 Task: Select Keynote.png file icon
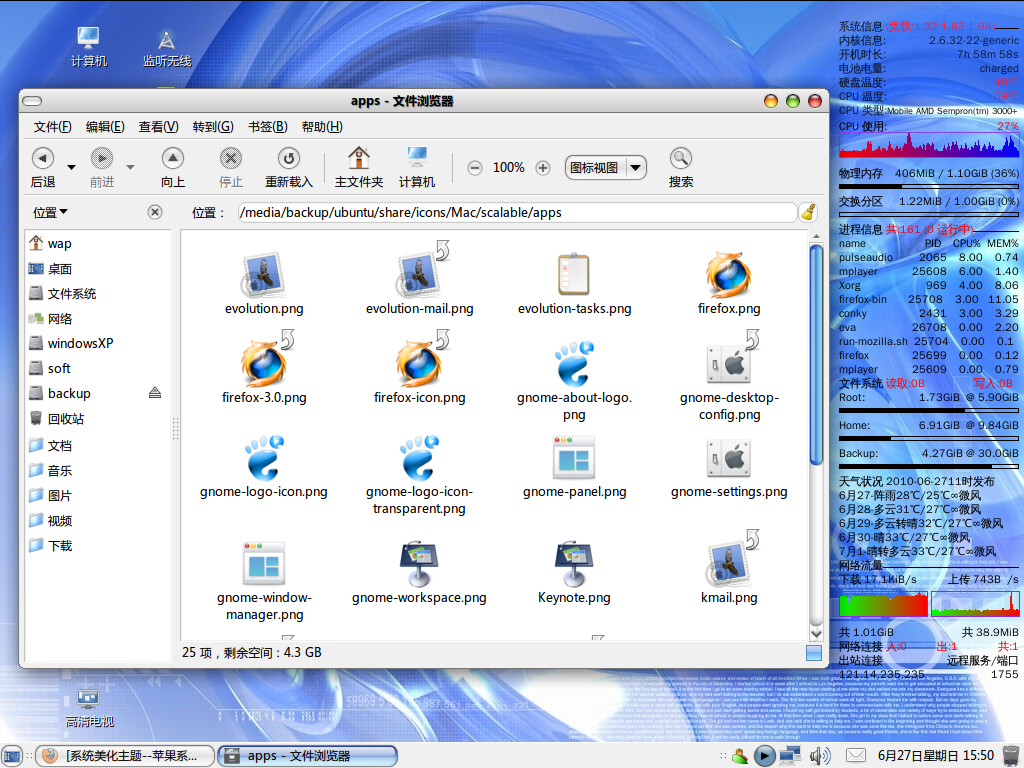click(x=574, y=563)
